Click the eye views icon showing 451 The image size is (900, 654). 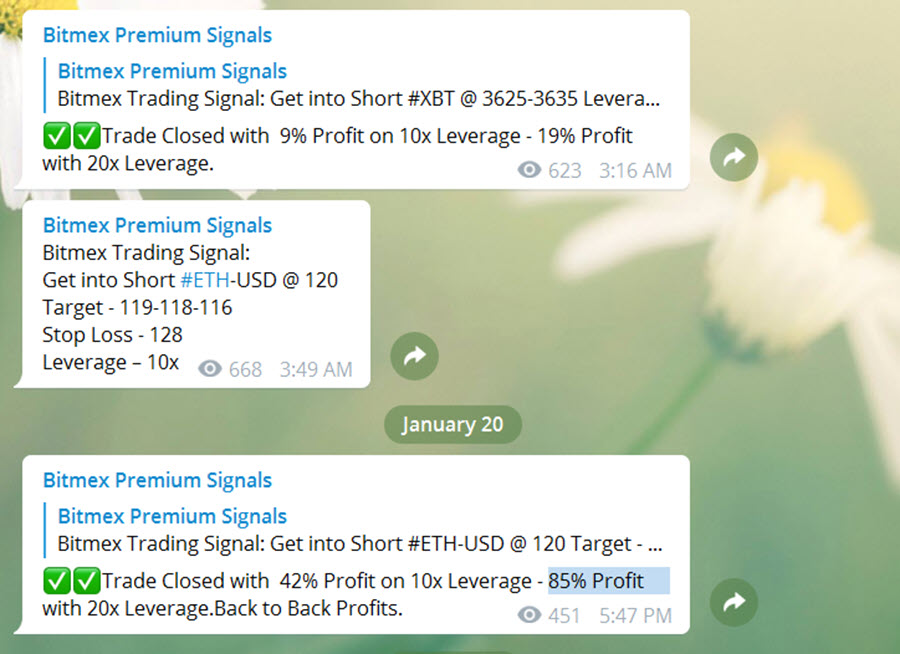coord(529,615)
